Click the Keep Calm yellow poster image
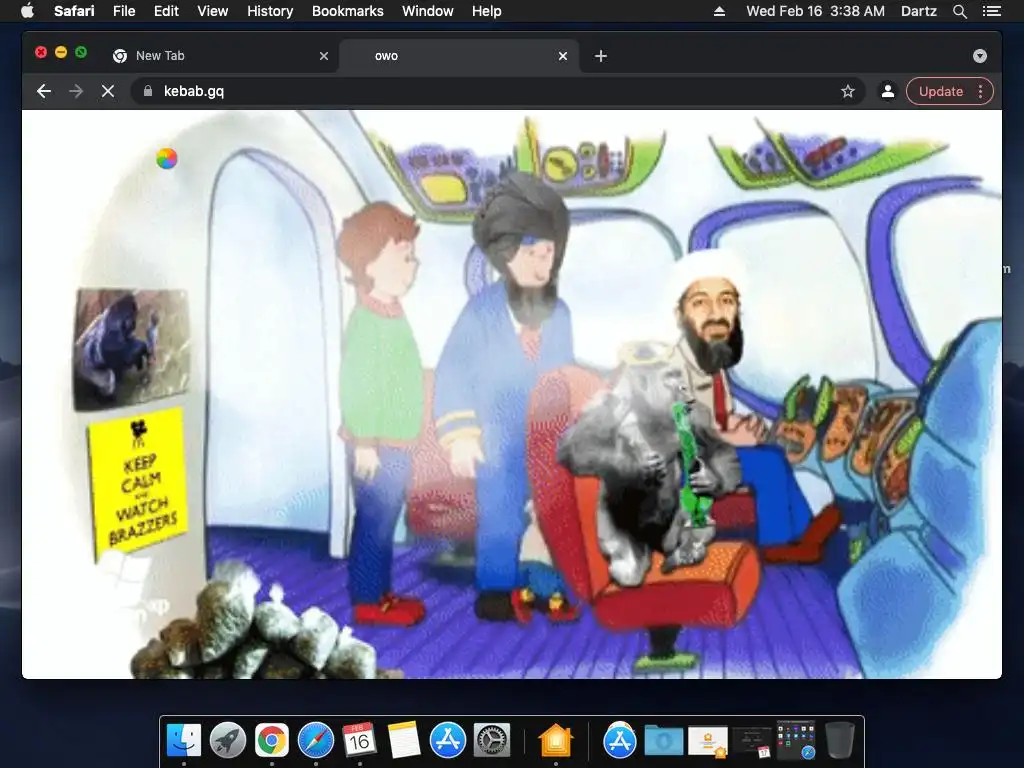The width and height of the screenshot is (1024, 768). tap(137, 483)
